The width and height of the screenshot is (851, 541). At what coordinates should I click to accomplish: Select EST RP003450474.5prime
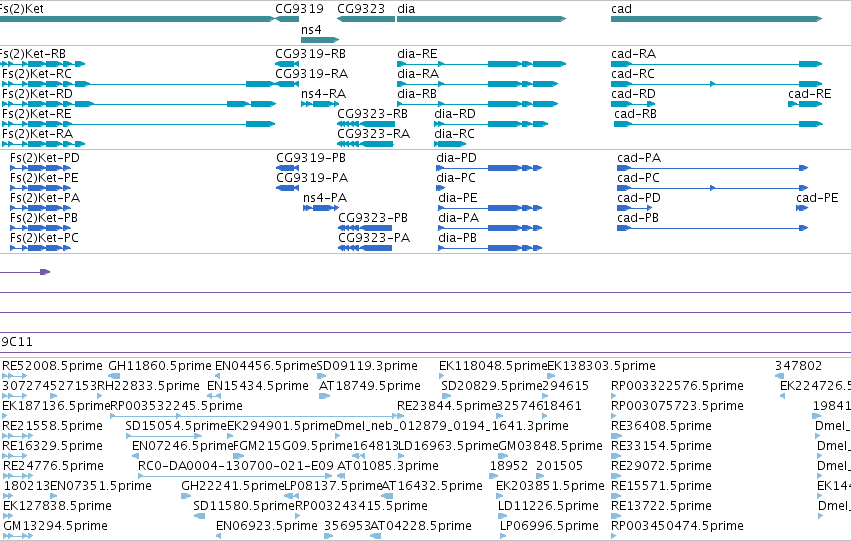pyautogui.click(x=677, y=526)
